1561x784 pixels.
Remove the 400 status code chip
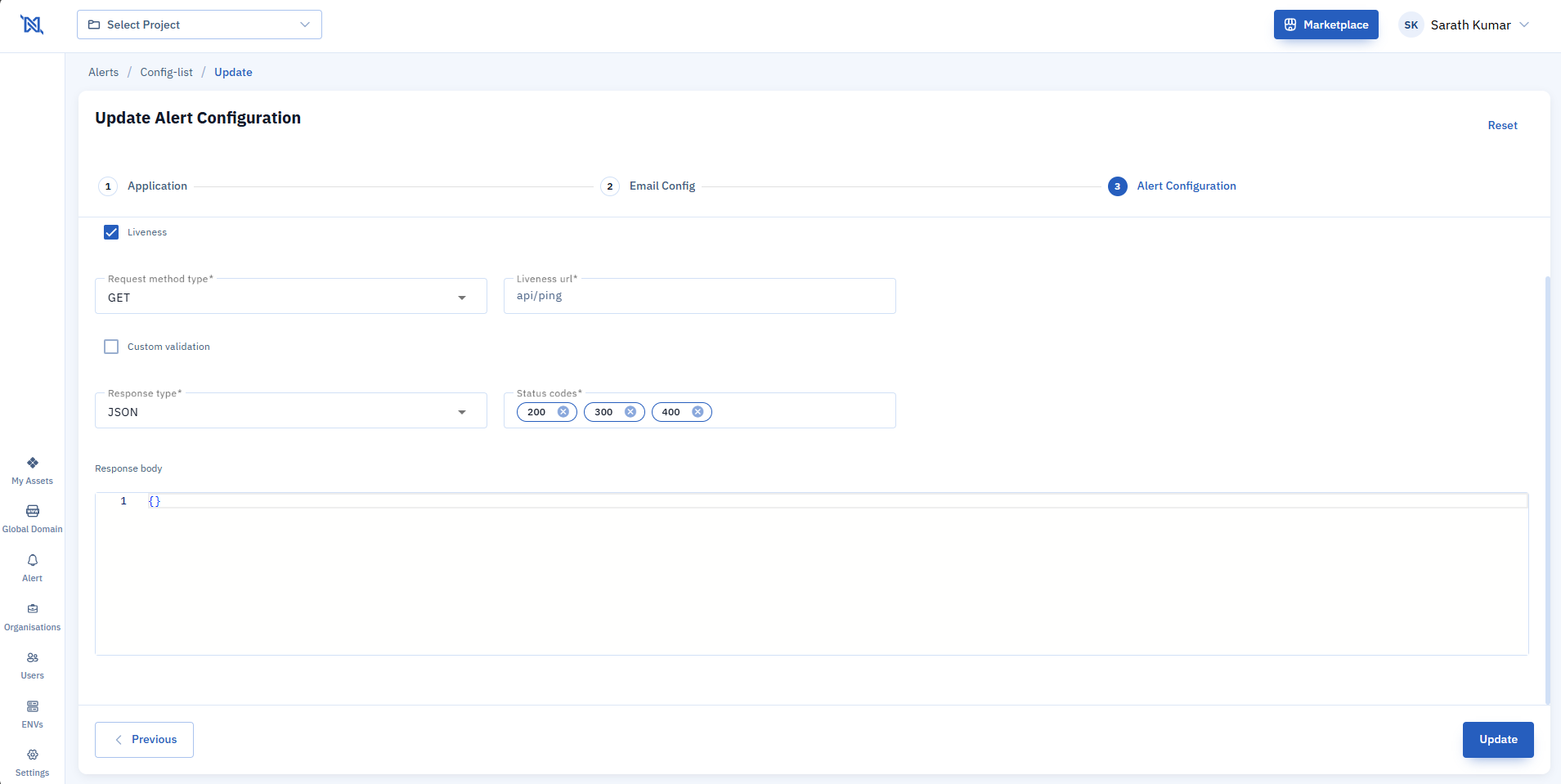[x=698, y=412]
